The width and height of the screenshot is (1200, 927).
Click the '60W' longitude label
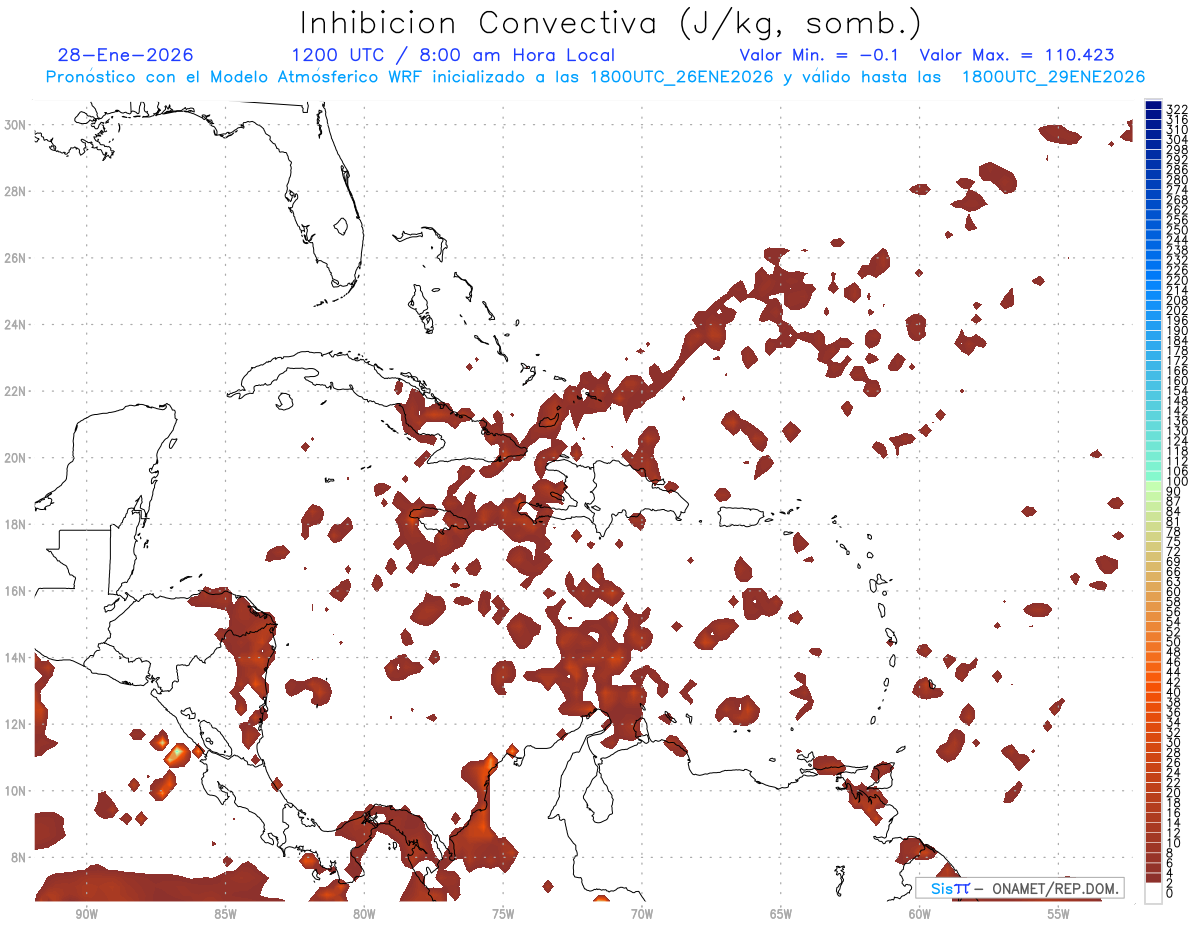(920, 915)
